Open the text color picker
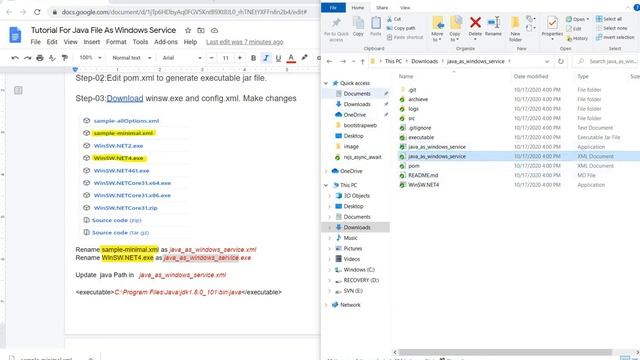Image resolution: width=640 pixels, height=360 pixels. point(291,58)
